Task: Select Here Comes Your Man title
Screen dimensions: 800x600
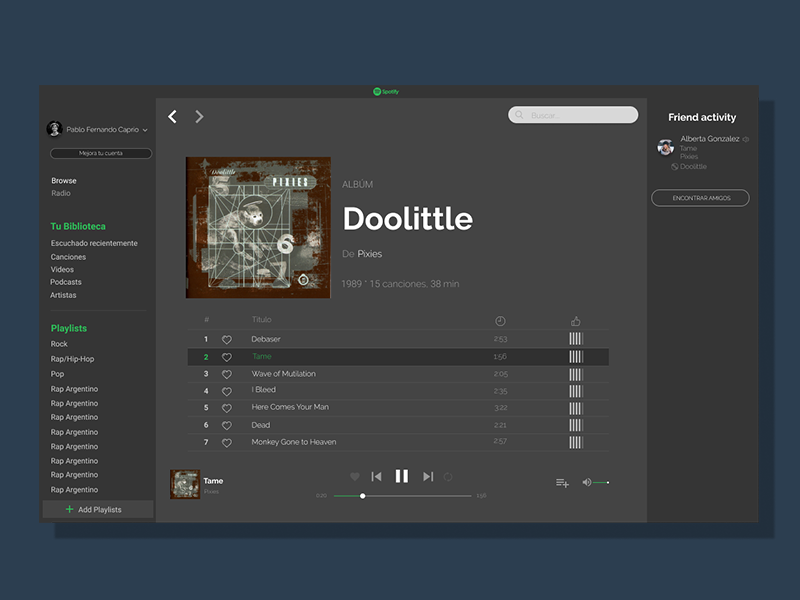Action: (x=290, y=407)
